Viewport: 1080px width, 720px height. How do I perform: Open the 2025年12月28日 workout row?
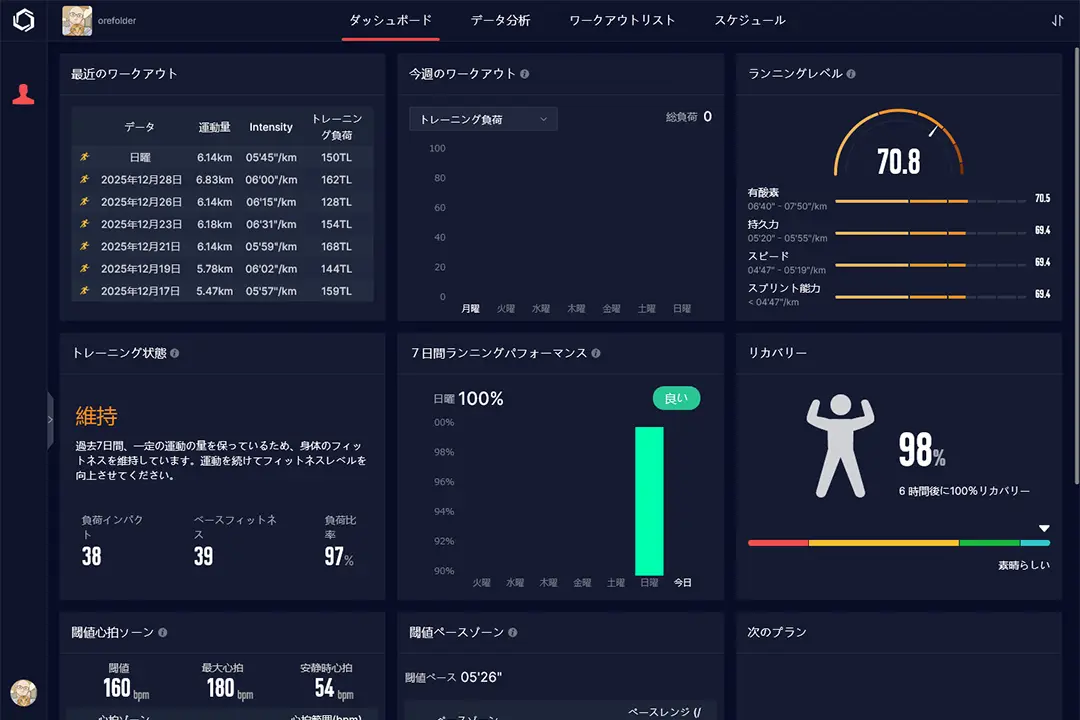222,180
